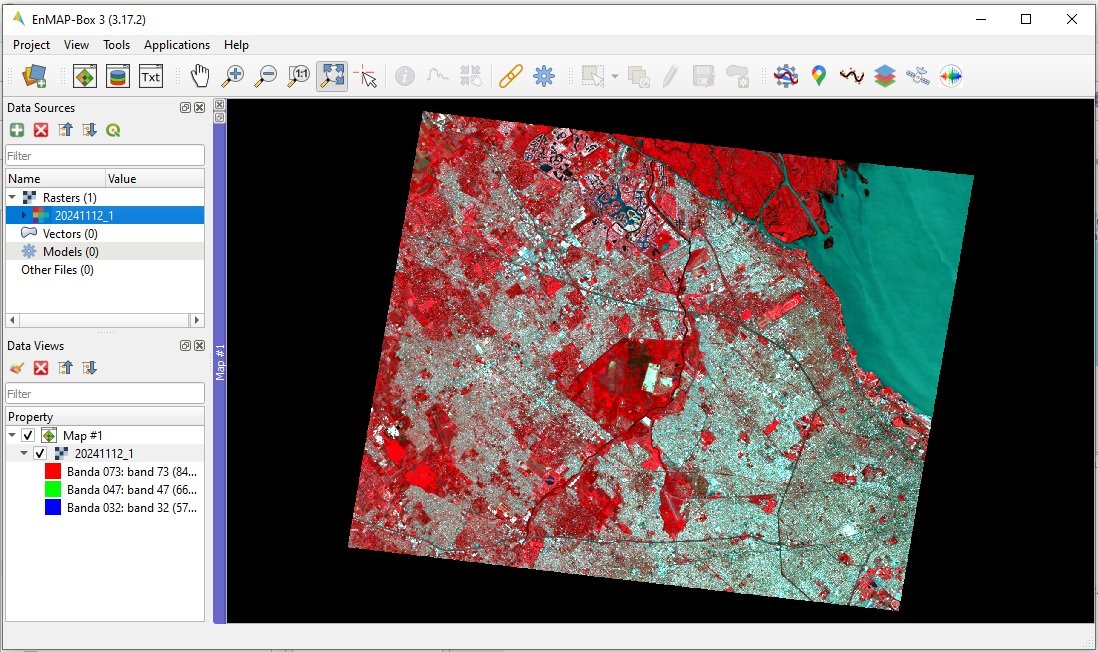Open the Spectral Library viewer
The height and width of the screenshot is (652, 1098).
pyautogui.click(x=117, y=76)
